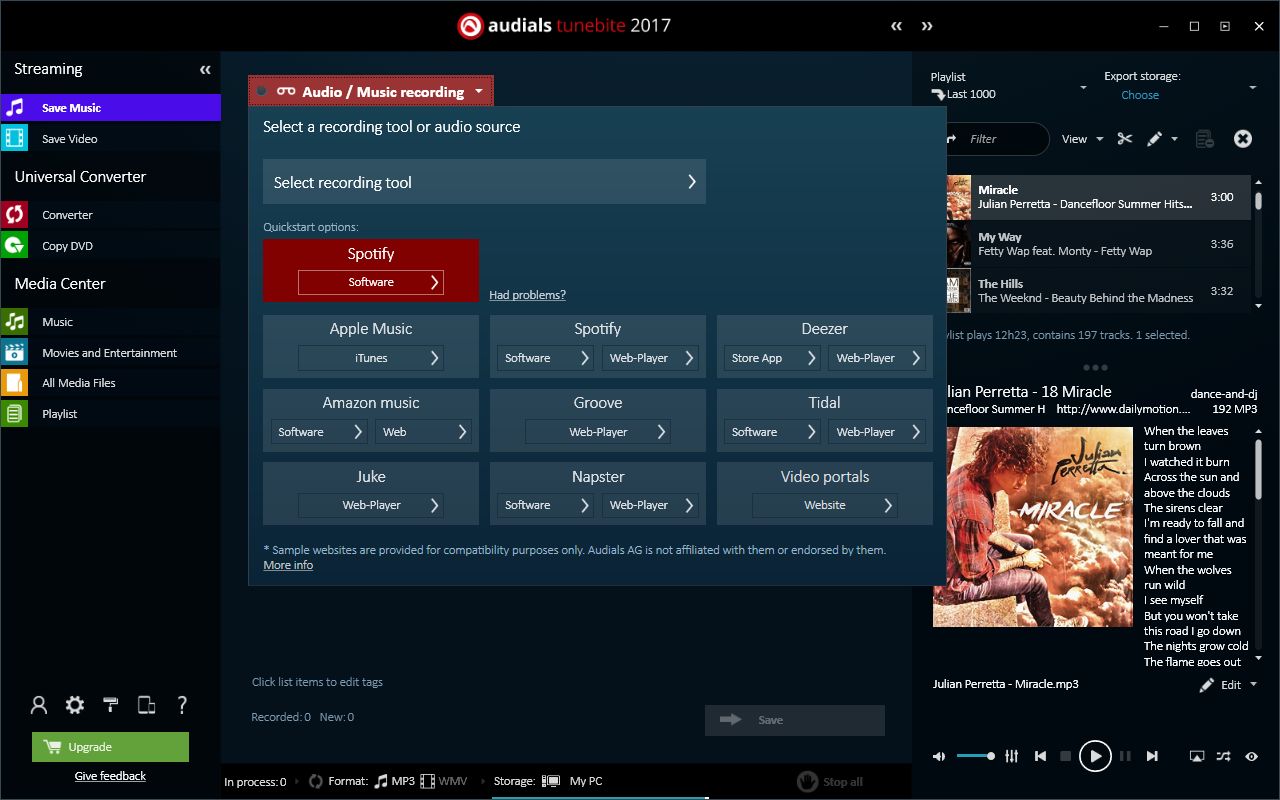Select Groove Web-Player option
The image size is (1280, 800).
click(x=598, y=432)
